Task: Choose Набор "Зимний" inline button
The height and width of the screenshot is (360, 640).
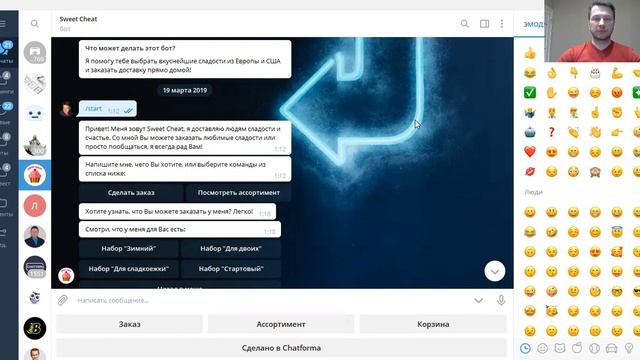Action: [x=129, y=249]
